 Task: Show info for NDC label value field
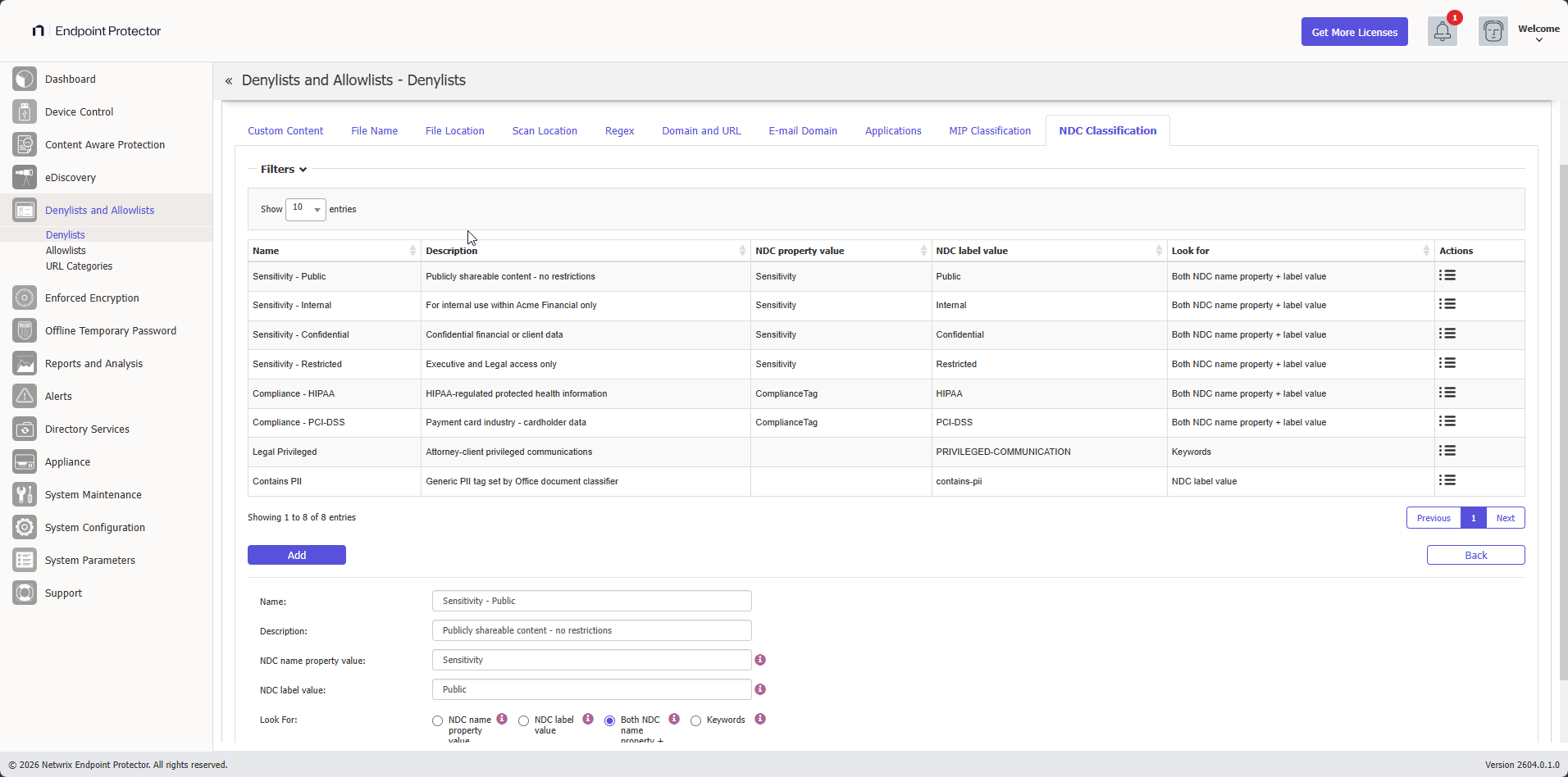(x=760, y=689)
